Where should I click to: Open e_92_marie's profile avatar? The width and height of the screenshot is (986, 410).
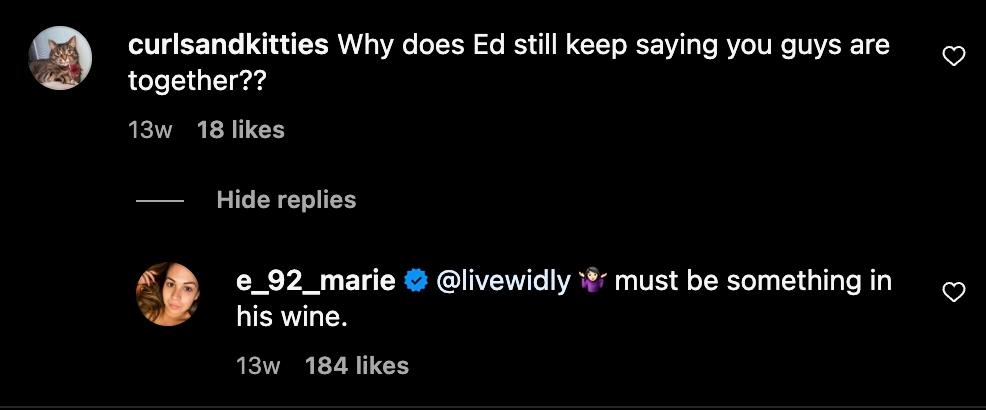coord(168,293)
